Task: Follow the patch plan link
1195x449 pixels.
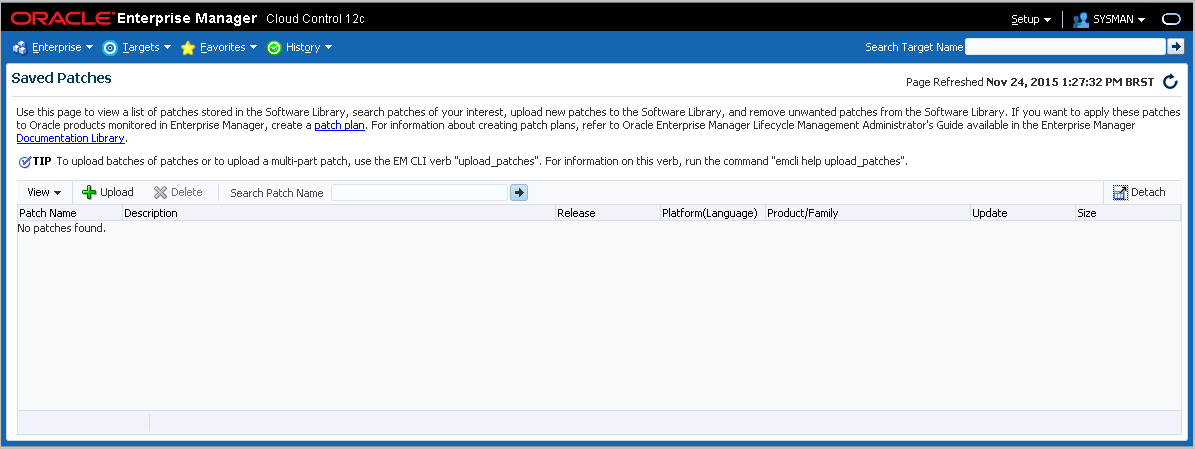Action: [339, 125]
